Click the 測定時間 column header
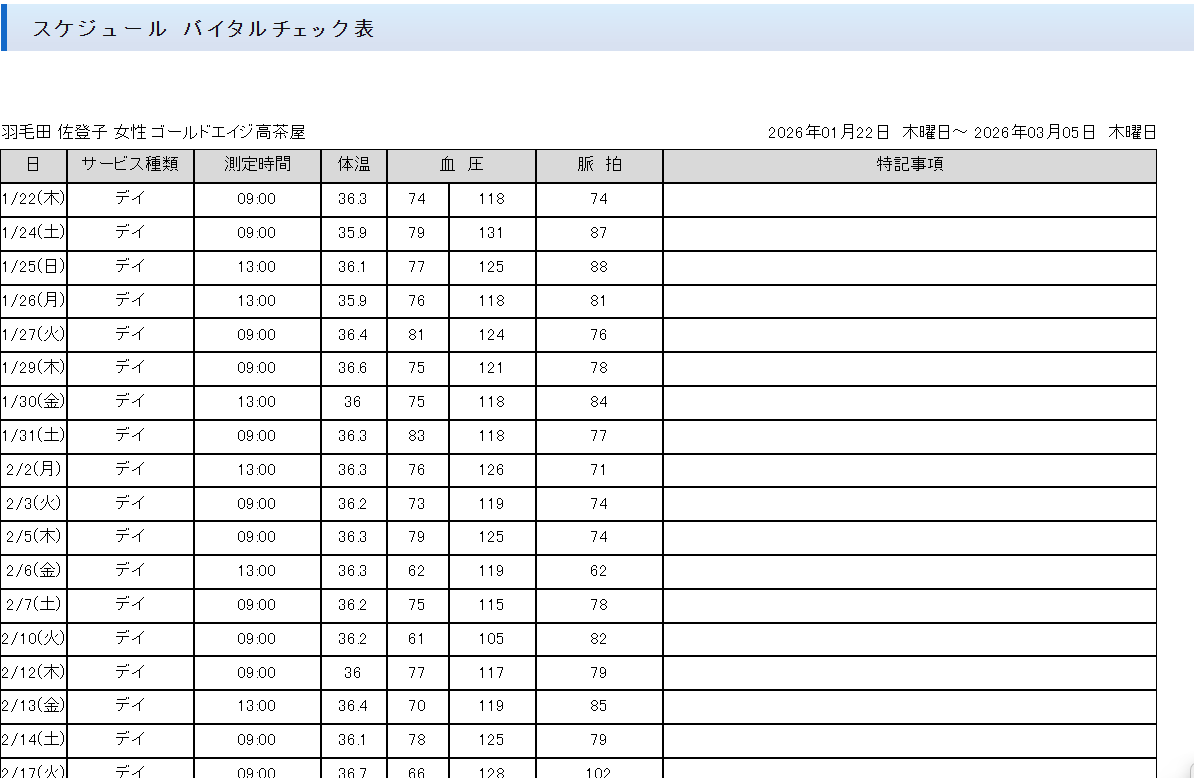Image resolution: width=1194 pixels, height=778 pixels. click(x=257, y=165)
